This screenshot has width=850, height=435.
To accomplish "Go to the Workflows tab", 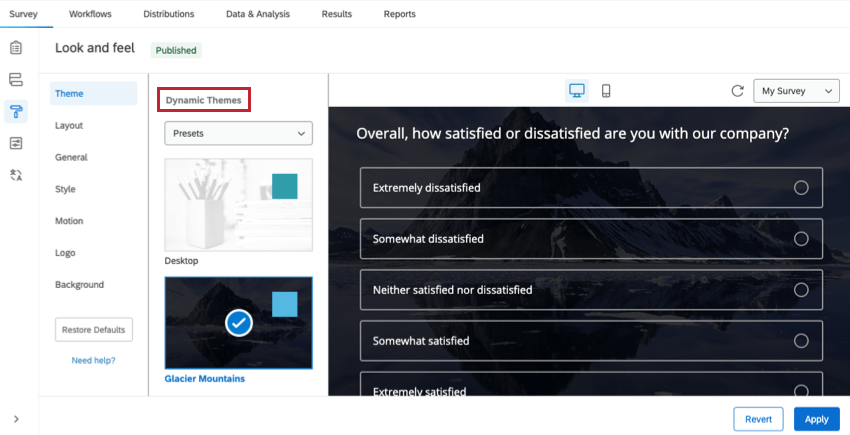I will (x=90, y=14).
